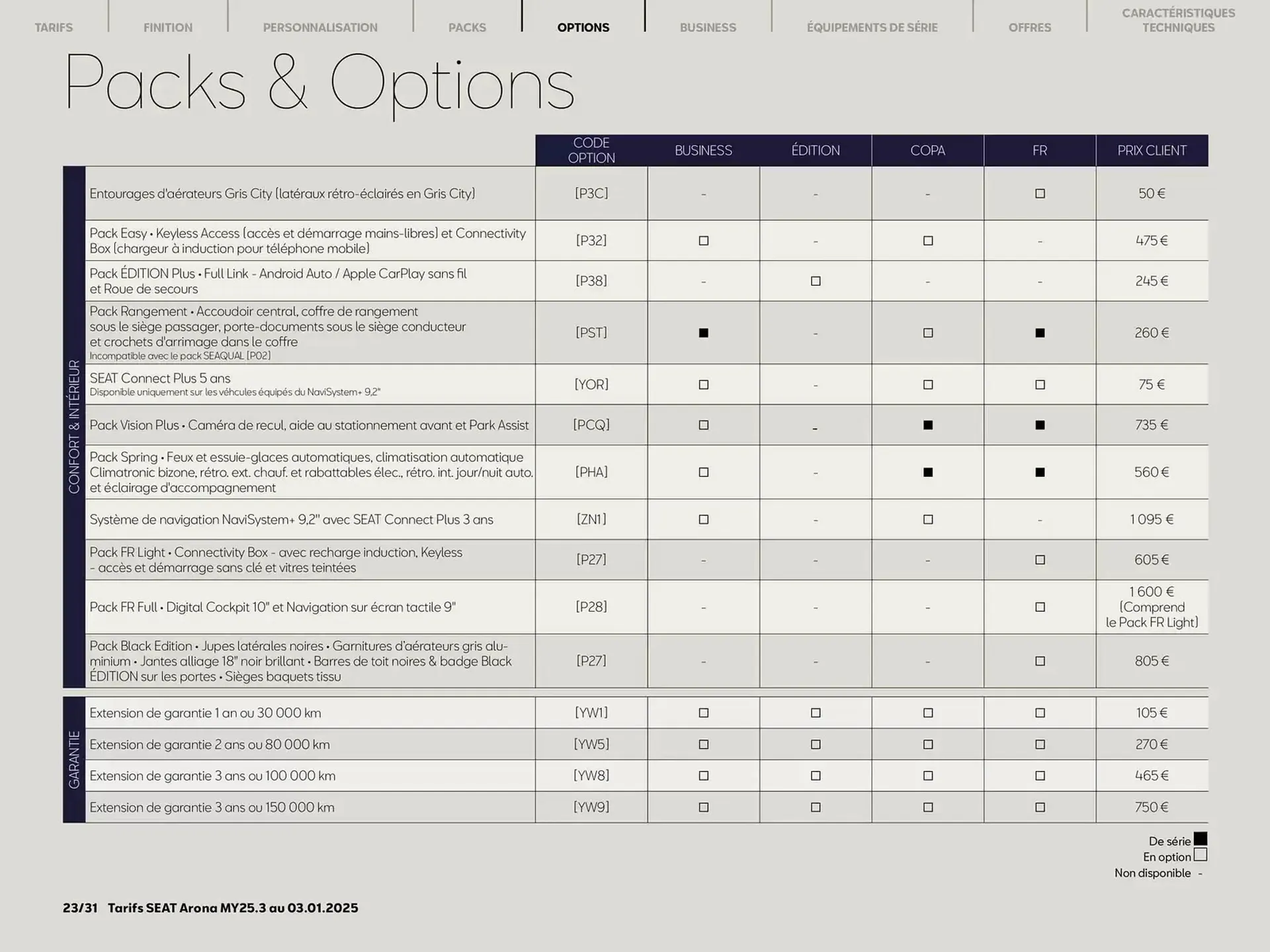
Task: Click the PRIX CLIENT column header
Action: pyautogui.click(x=1152, y=151)
